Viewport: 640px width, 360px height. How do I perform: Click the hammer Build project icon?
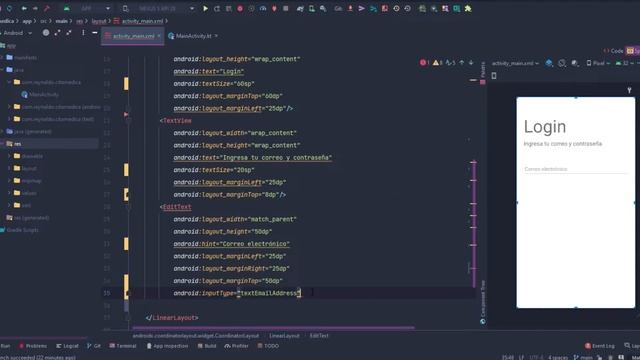47,8
